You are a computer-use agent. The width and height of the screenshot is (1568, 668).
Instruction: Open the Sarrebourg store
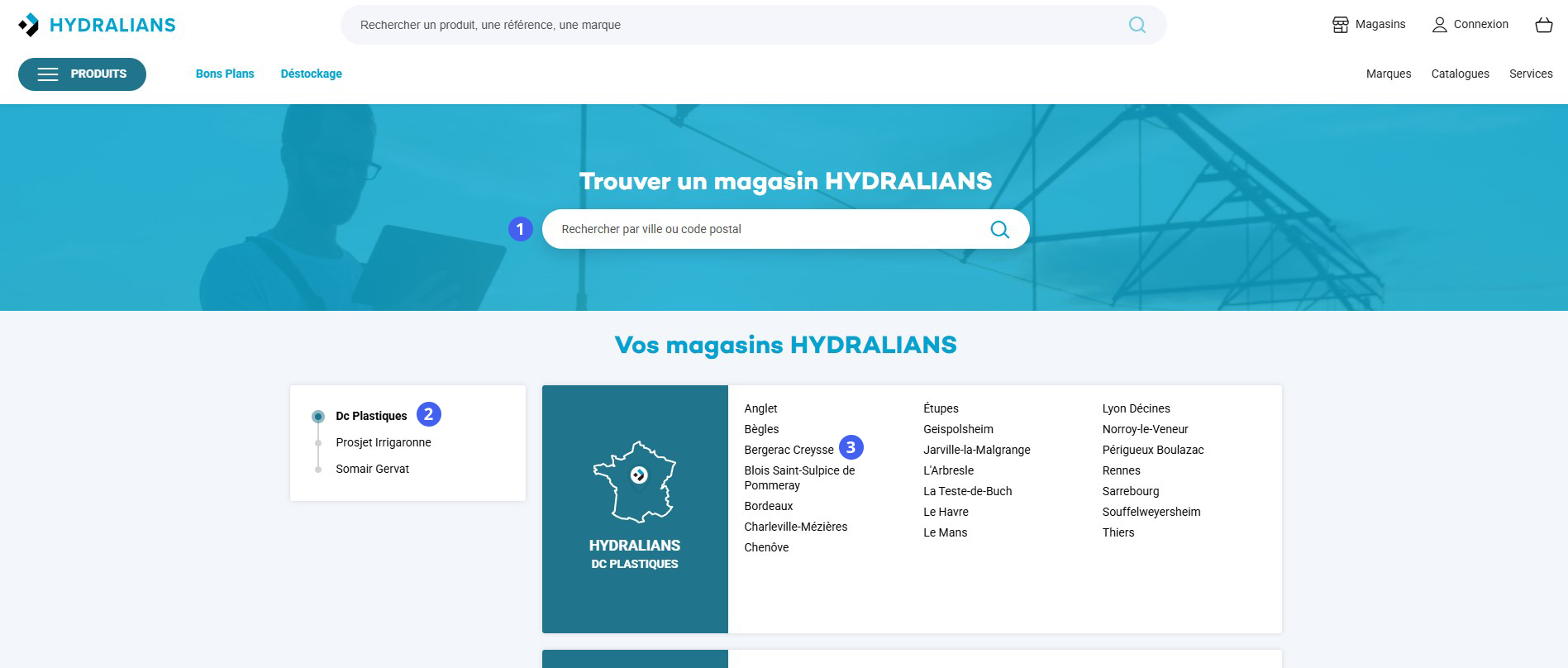tap(1130, 491)
